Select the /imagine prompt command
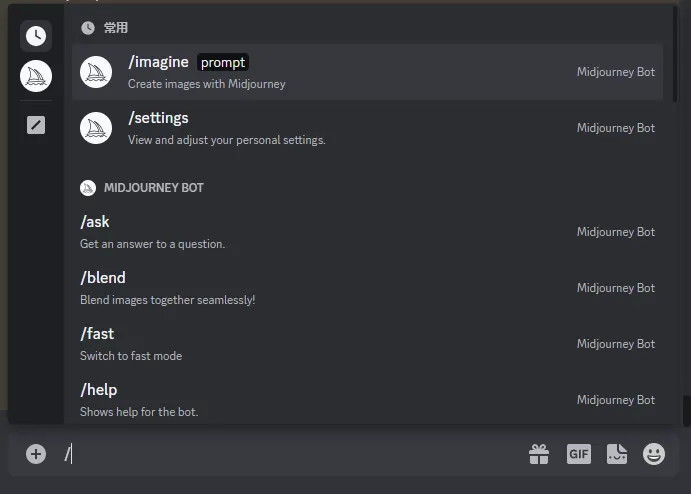Image resolution: width=691 pixels, height=494 pixels. point(367,72)
